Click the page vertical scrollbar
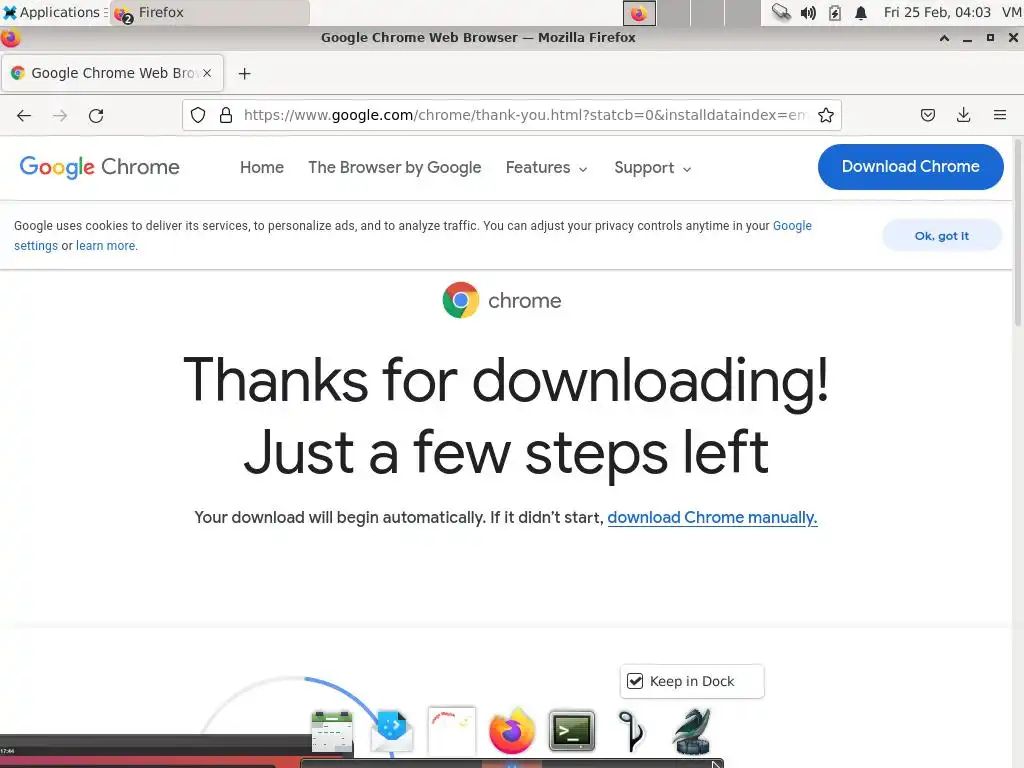Viewport: 1024px width, 768px height. 1018,233
